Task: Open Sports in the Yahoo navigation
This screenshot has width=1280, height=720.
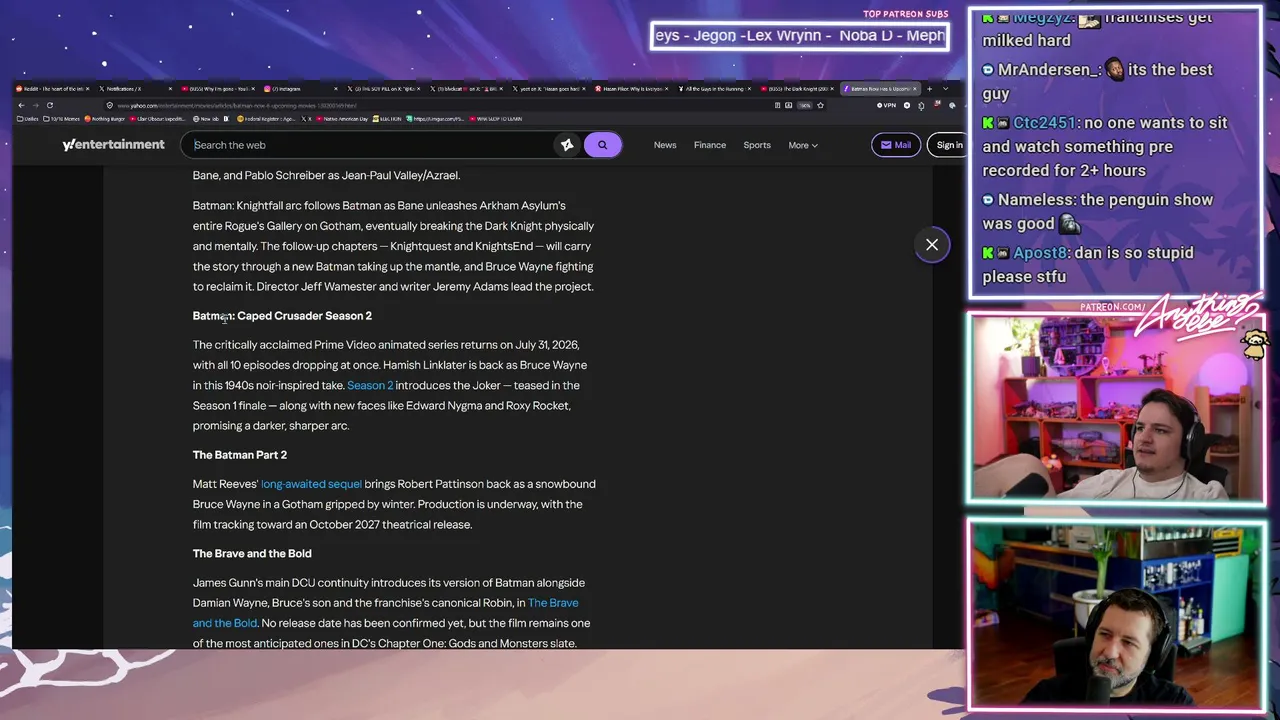Action: 757,145
